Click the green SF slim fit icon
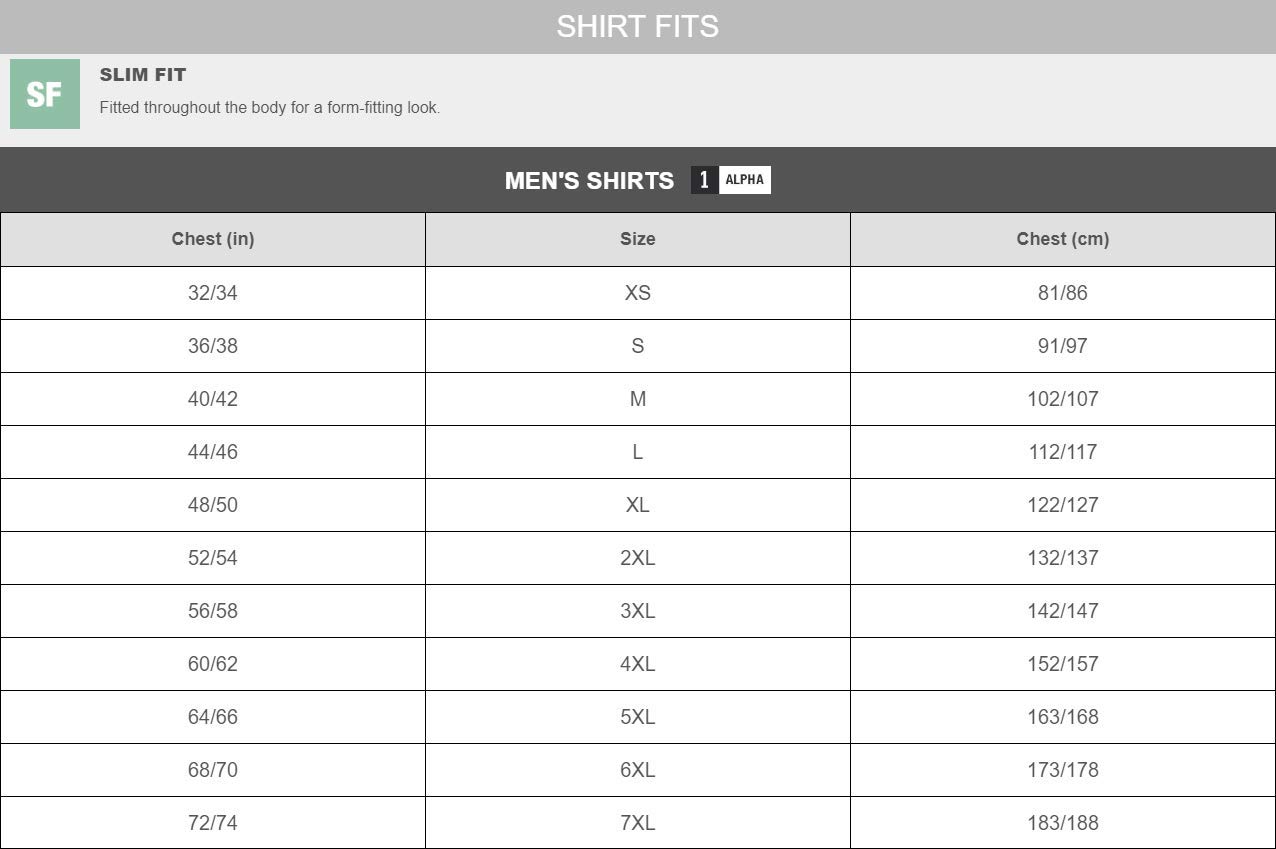The image size is (1276, 849). pos(45,94)
